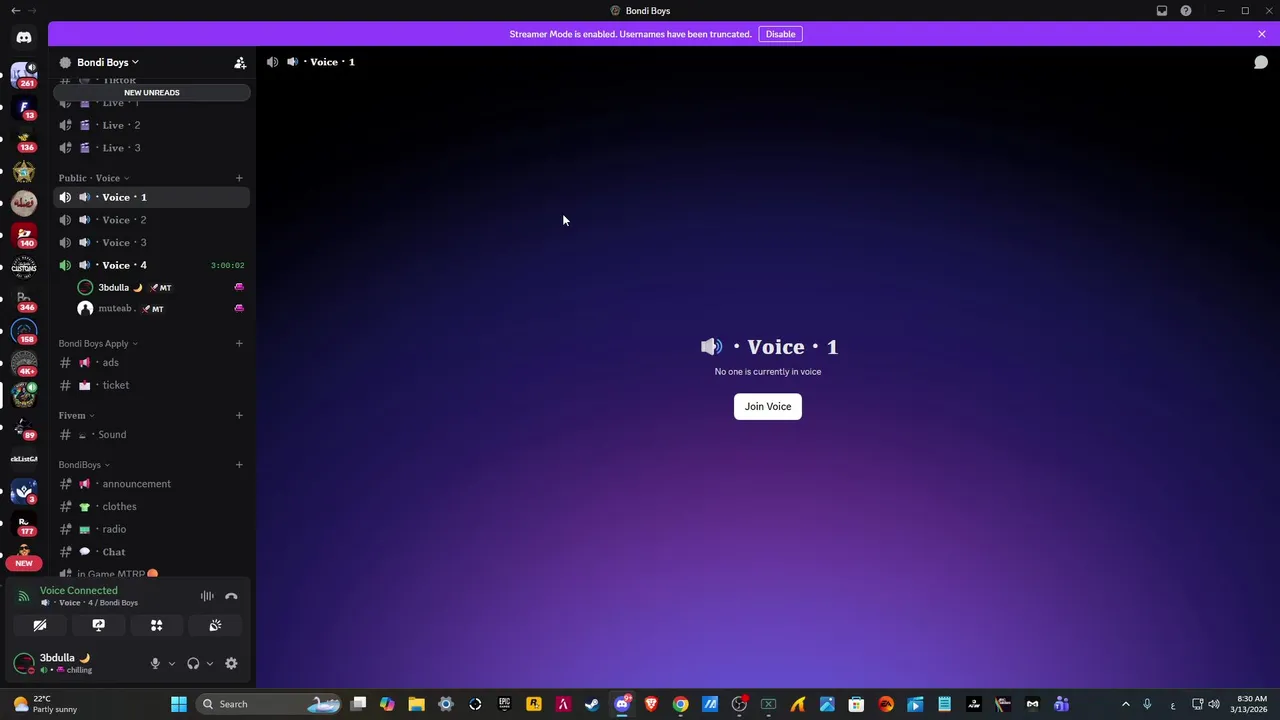Open Epic Games Launcher in taskbar
The image size is (1280, 720).
[505, 704]
